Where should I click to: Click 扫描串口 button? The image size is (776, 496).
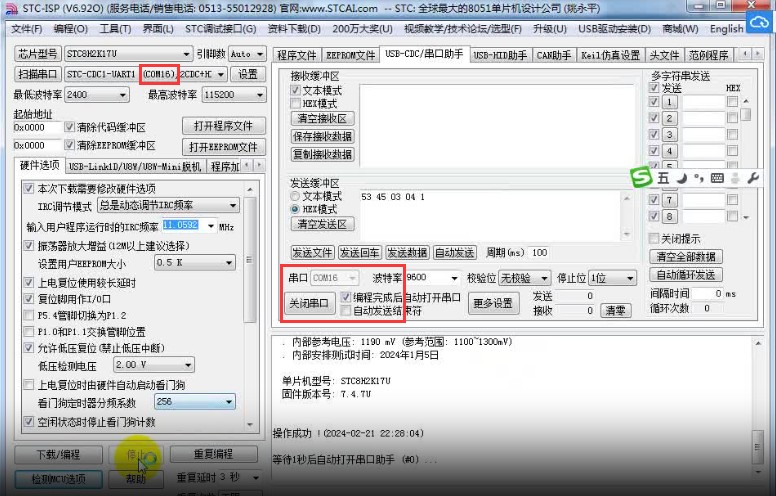point(38,74)
